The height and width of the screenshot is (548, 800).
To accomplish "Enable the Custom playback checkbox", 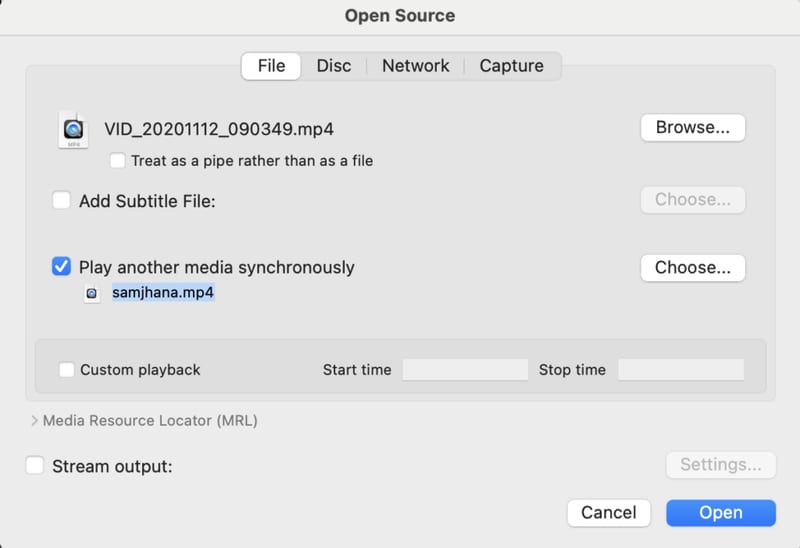I will tap(66, 369).
